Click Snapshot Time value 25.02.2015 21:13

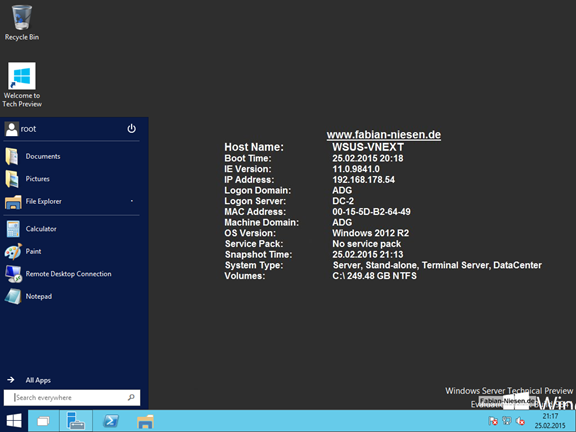(368, 255)
